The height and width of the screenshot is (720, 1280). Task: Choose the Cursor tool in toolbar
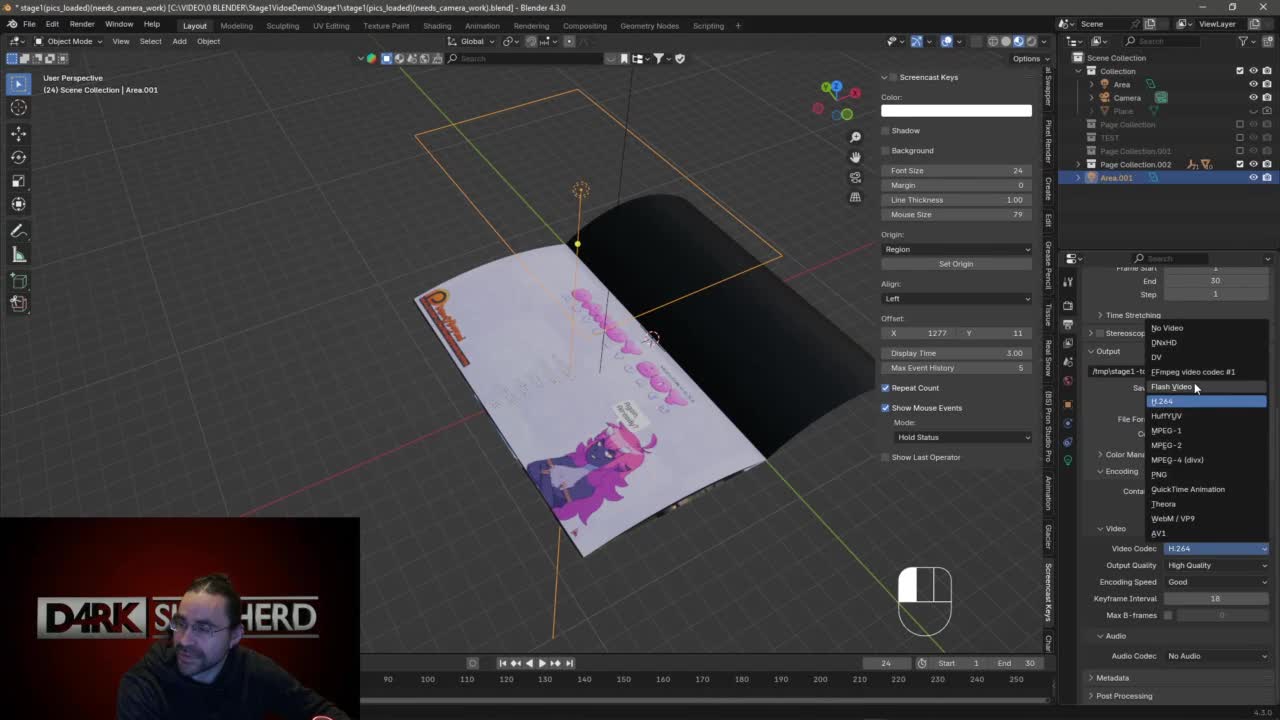tap(18, 108)
